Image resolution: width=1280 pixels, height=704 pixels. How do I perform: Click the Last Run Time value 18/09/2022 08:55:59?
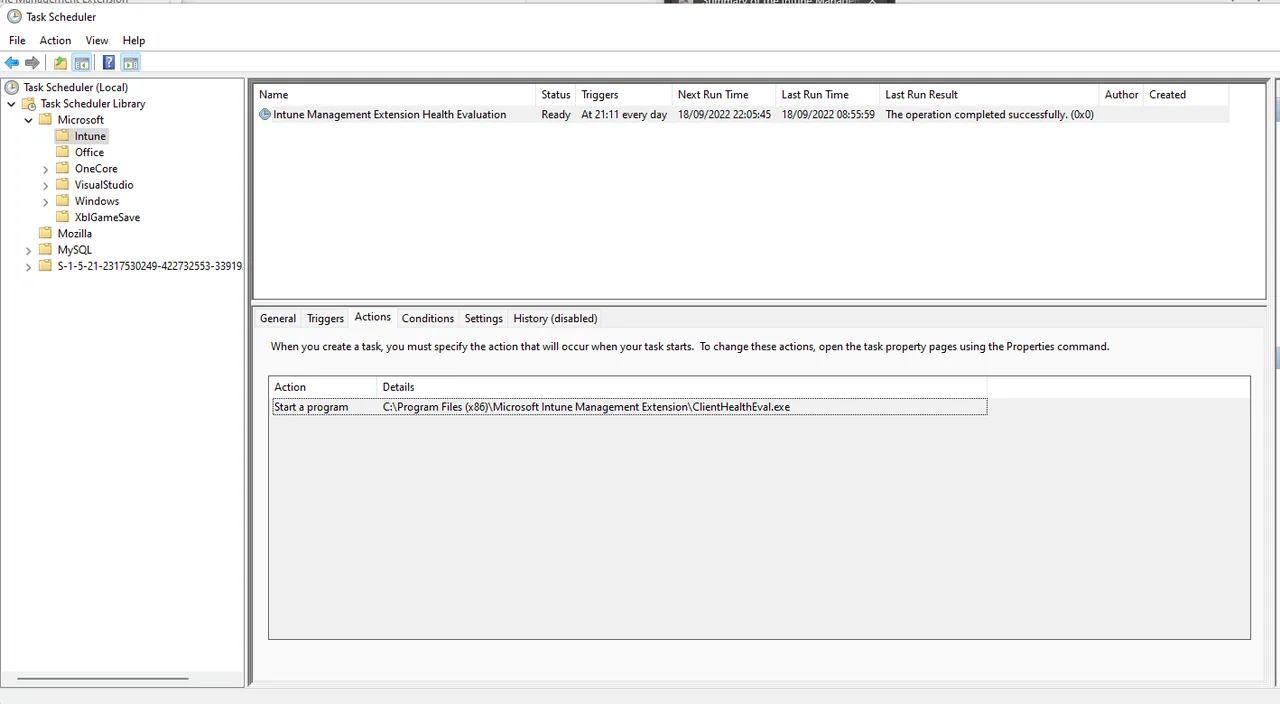click(828, 114)
